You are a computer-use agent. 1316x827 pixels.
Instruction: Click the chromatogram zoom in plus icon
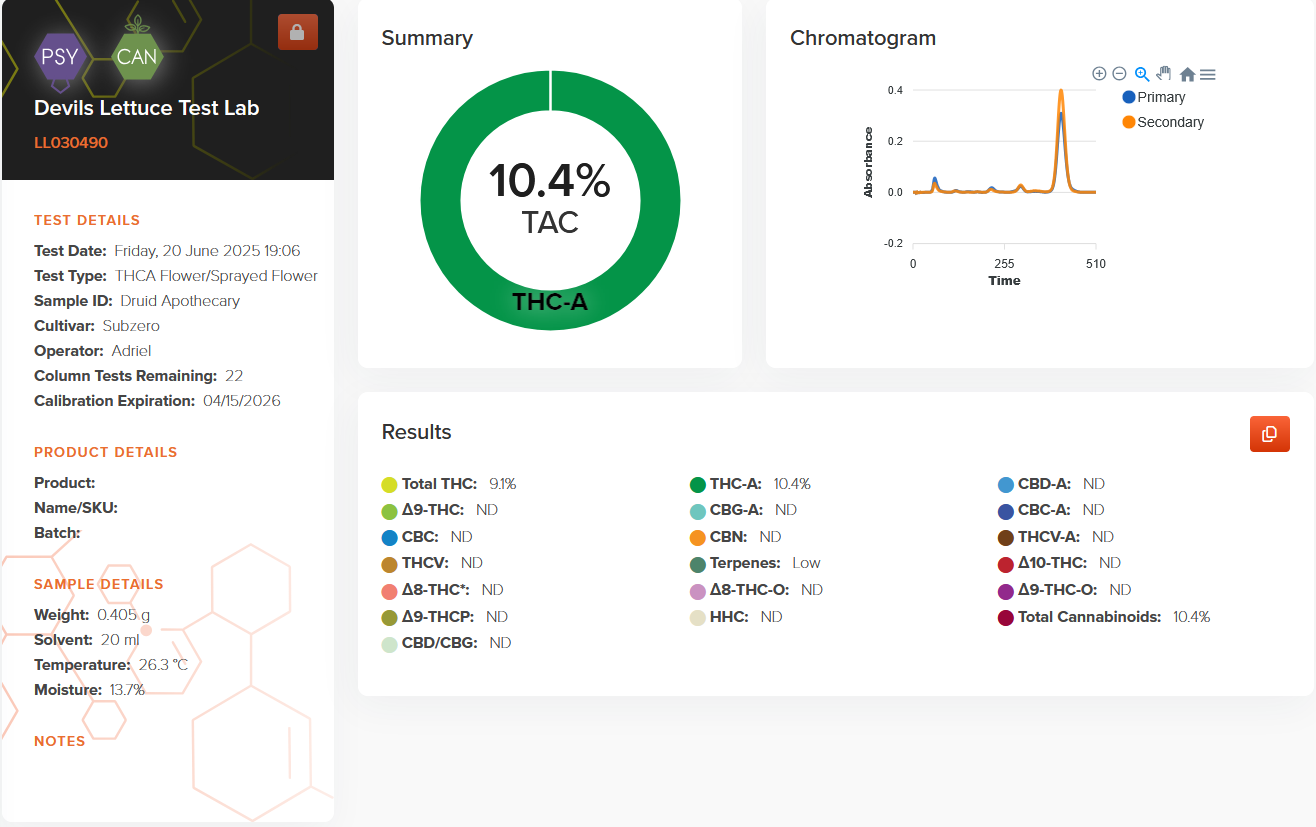[1099, 74]
